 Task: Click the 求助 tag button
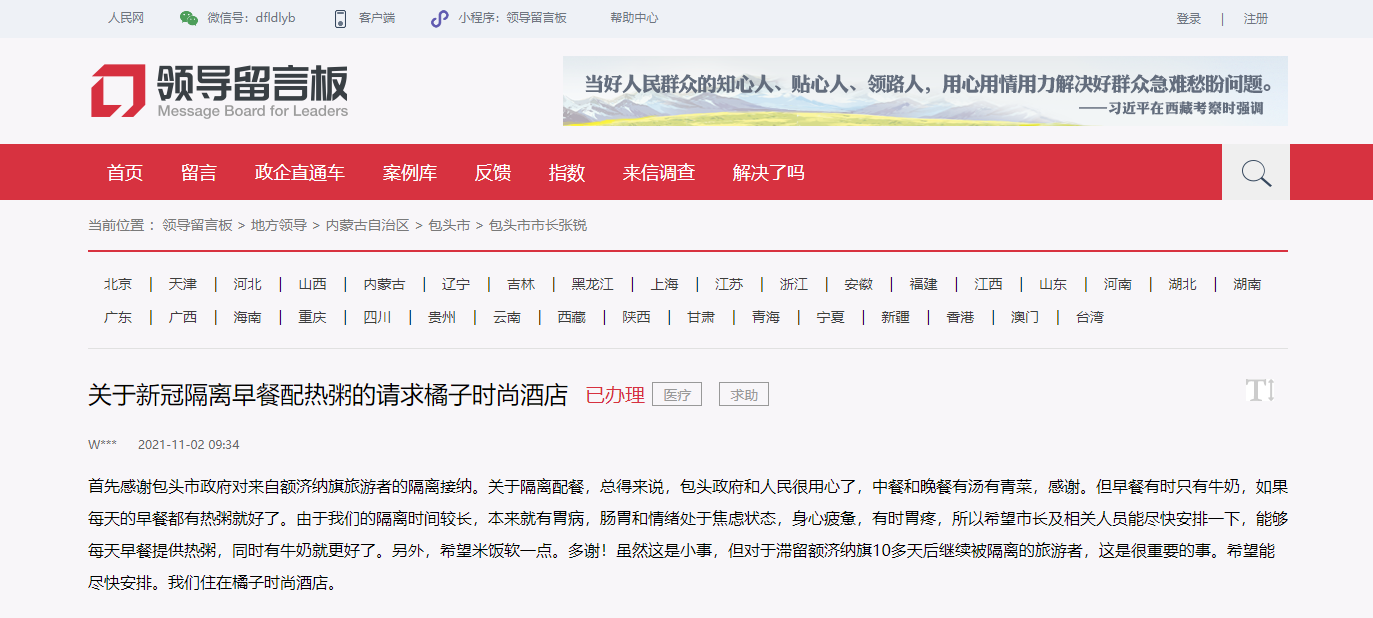(x=744, y=395)
